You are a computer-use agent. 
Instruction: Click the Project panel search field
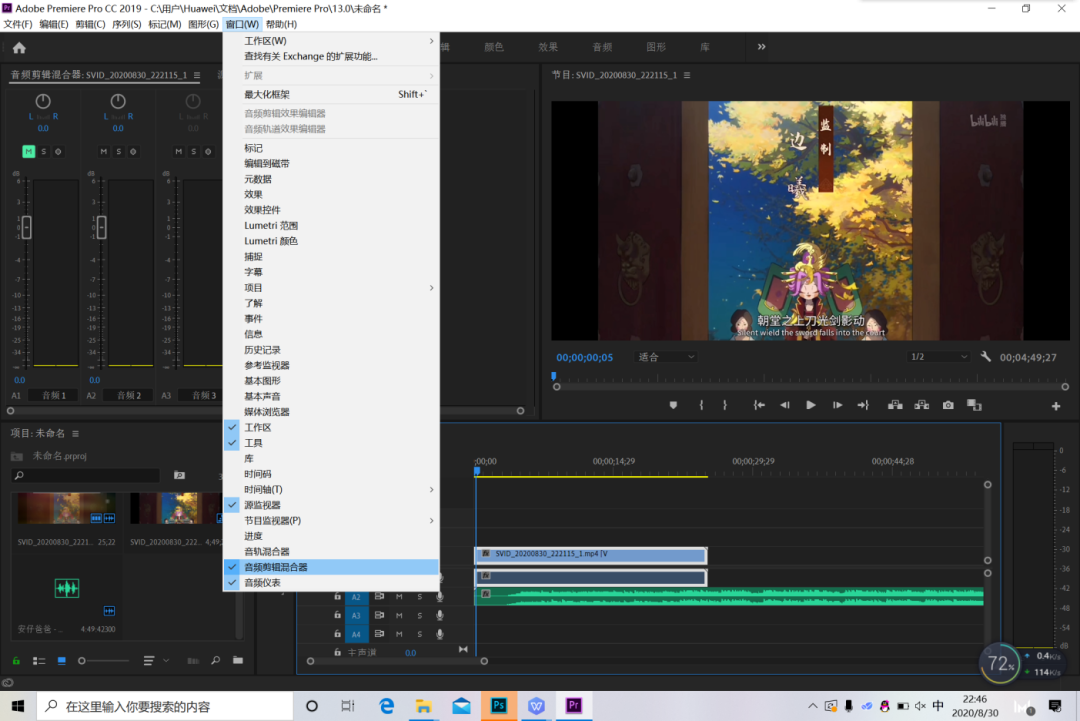(x=87, y=475)
